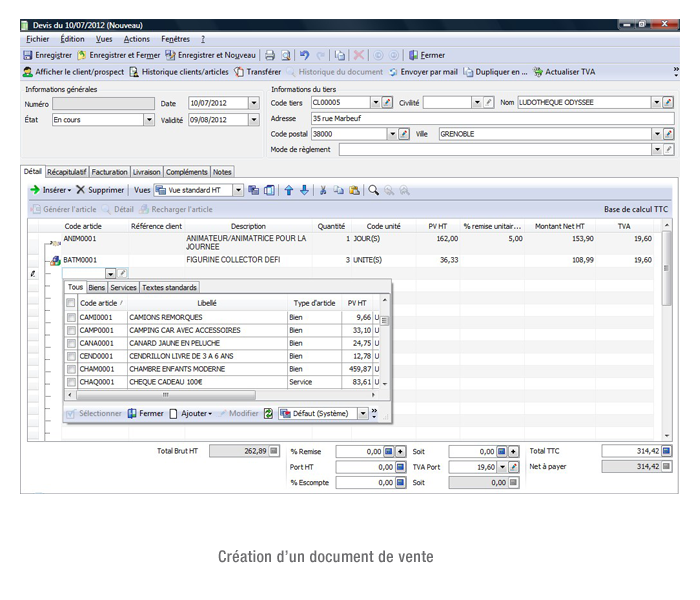The height and width of the screenshot is (600, 700).
Task: Click the scissors cut icon
Action: point(323,190)
